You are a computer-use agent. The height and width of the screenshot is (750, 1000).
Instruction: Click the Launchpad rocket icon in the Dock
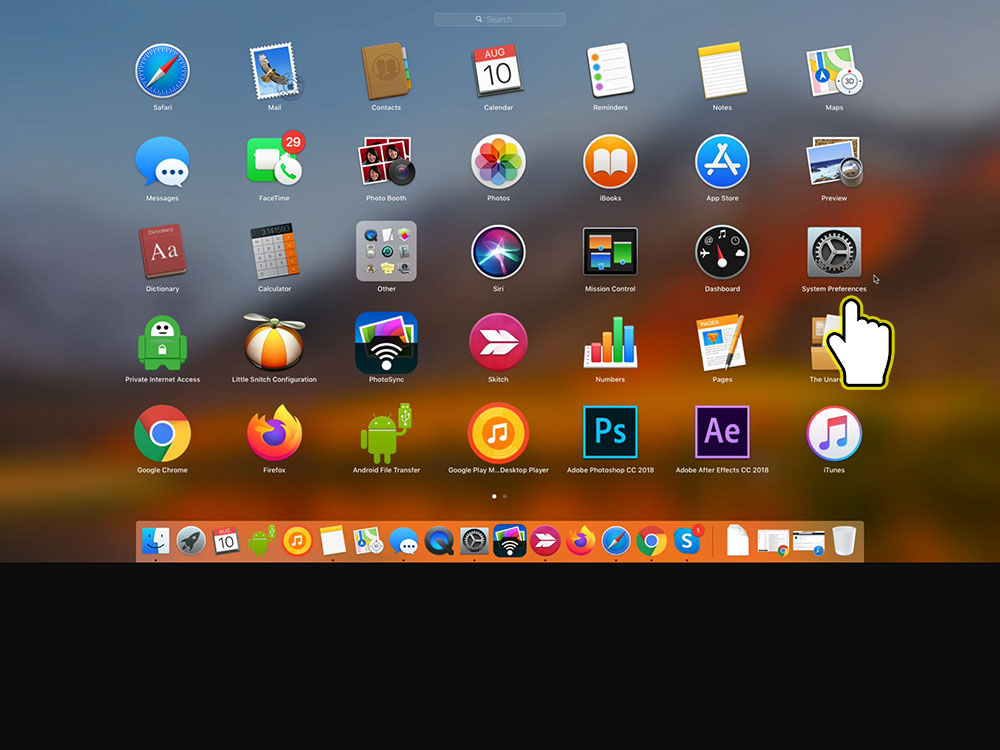[191, 541]
